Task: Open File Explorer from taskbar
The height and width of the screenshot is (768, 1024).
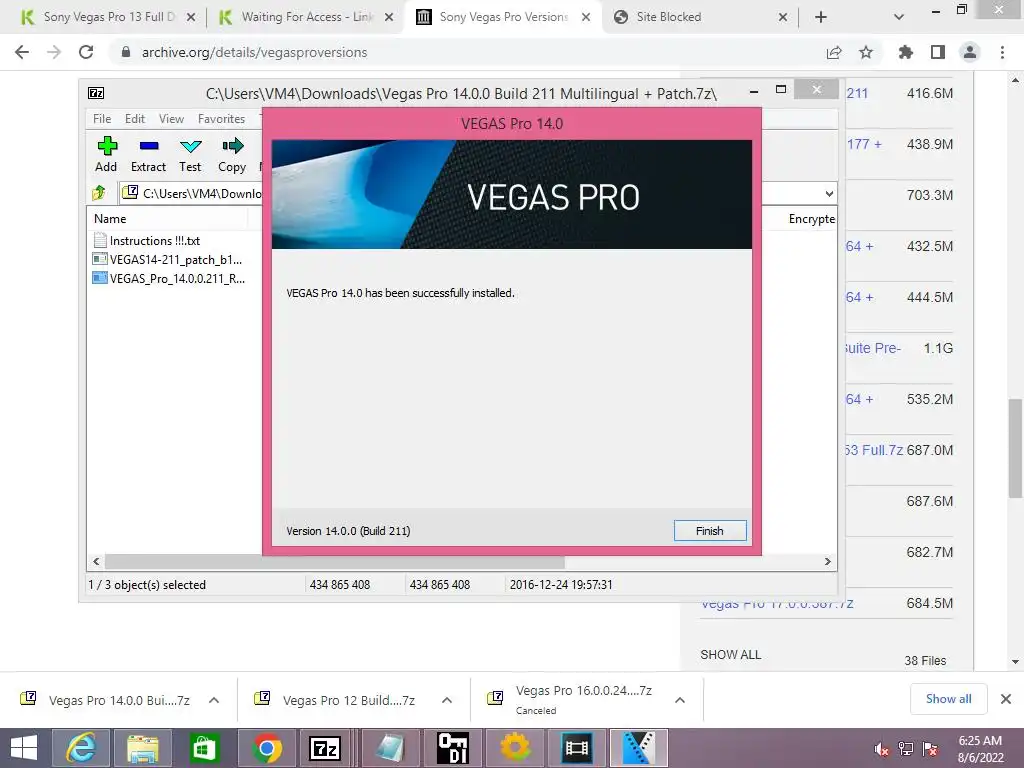Action: tap(142, 748)
